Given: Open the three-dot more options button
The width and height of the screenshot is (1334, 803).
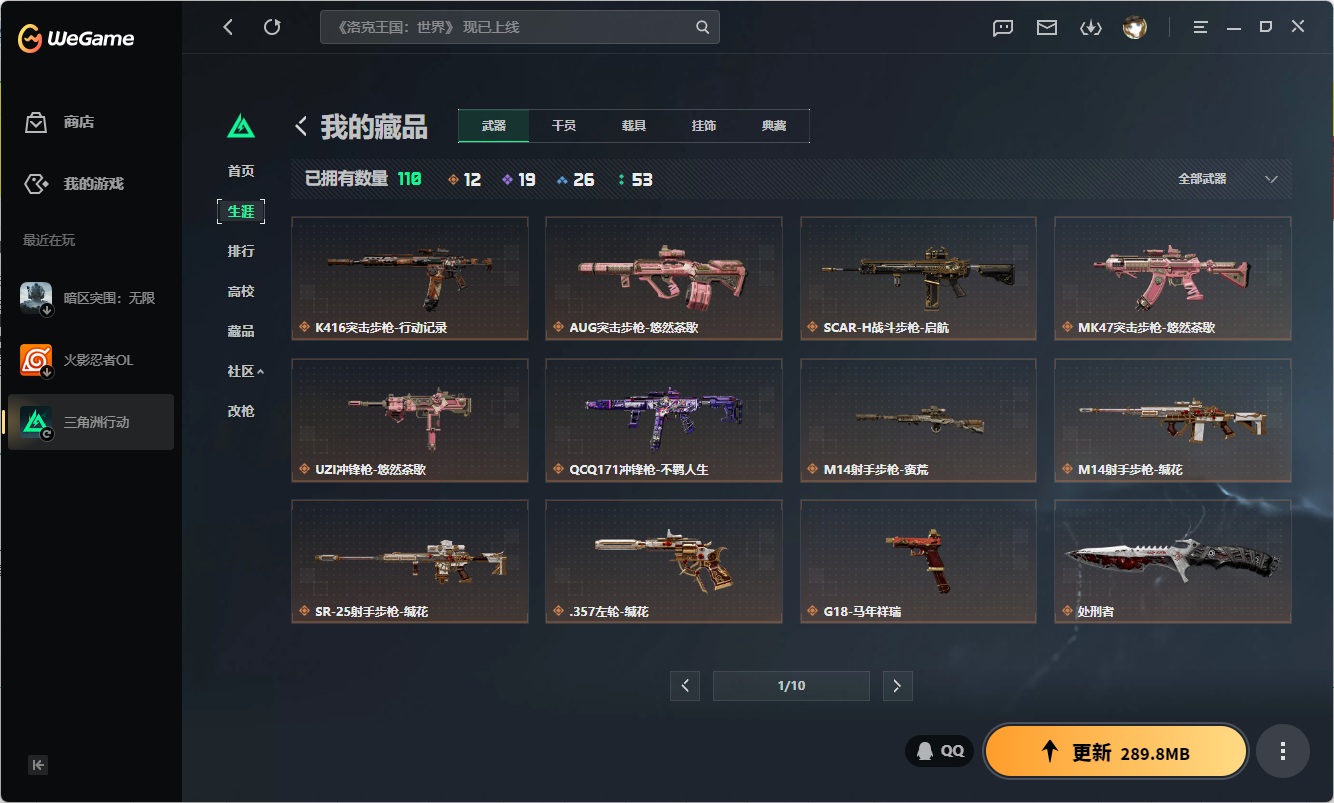Looking at the screenshot, I should 1283,751.
